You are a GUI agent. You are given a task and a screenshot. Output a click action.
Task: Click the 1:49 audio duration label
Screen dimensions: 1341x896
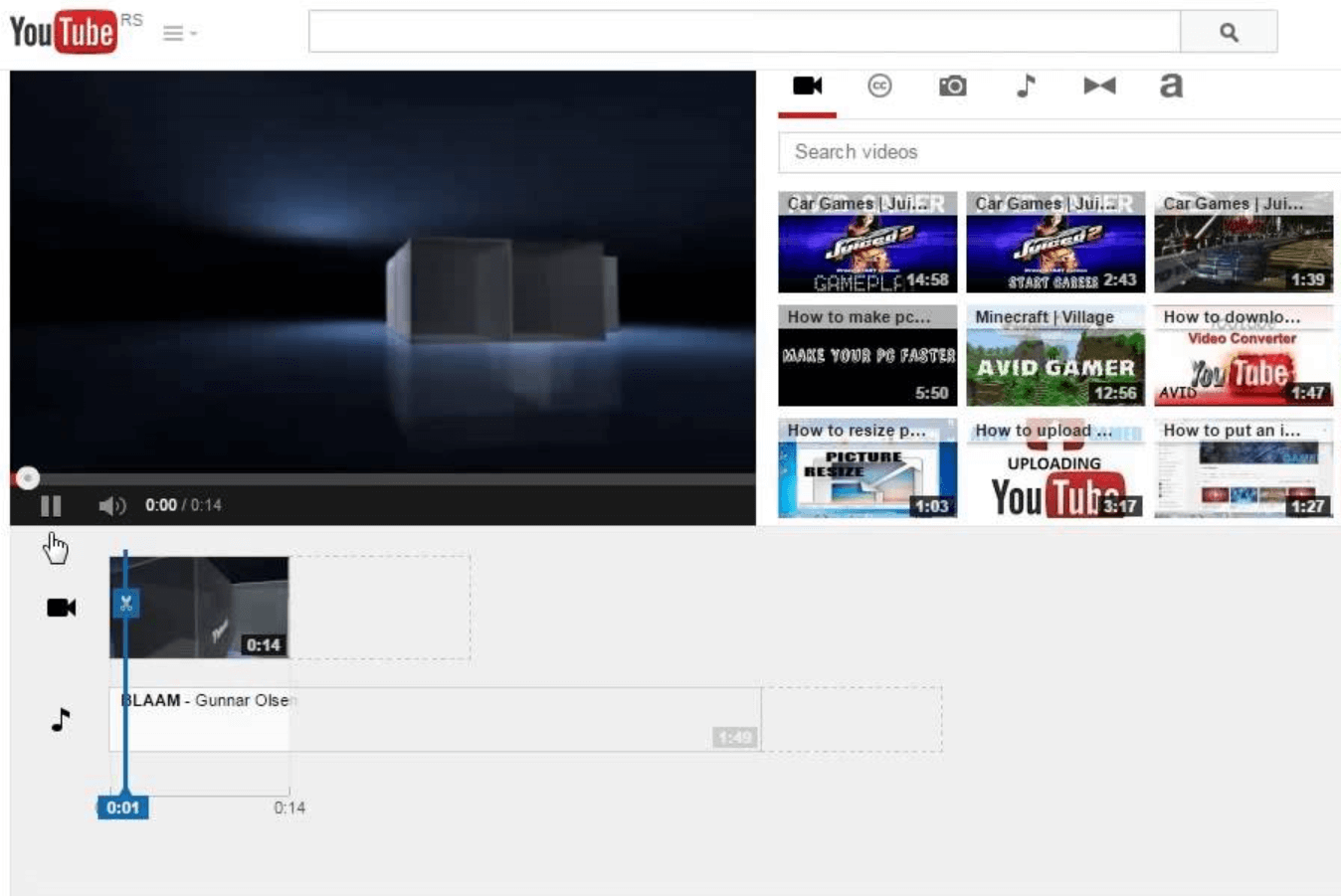(734, 737)
